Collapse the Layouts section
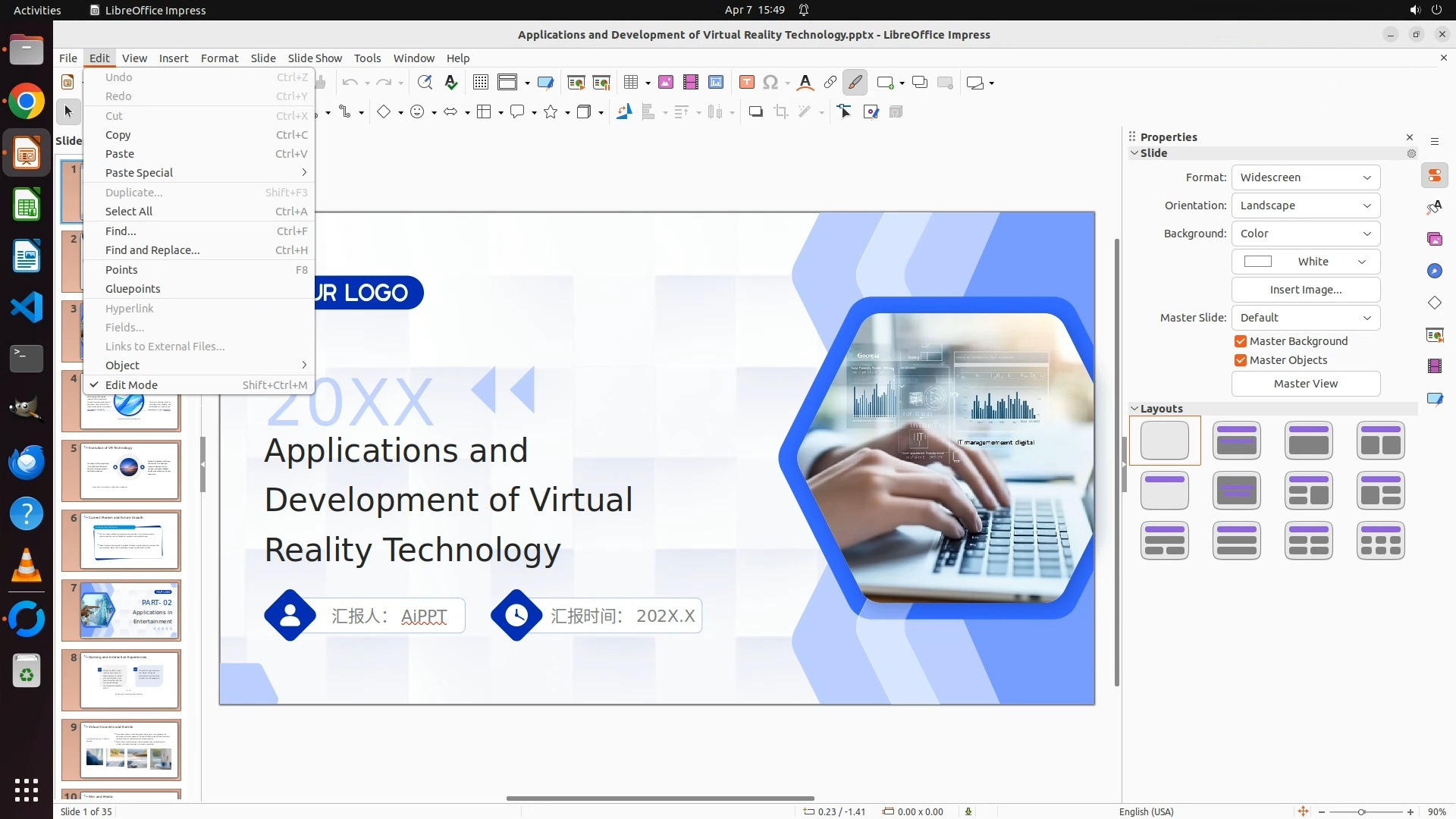This screenshot has width=1456, height=819. (1135, 409)
